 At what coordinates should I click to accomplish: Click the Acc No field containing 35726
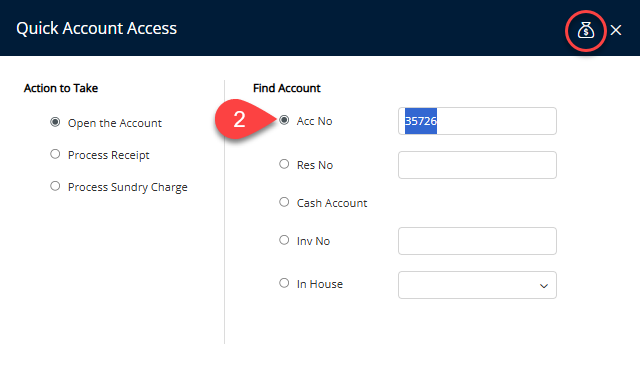point(477,121)
